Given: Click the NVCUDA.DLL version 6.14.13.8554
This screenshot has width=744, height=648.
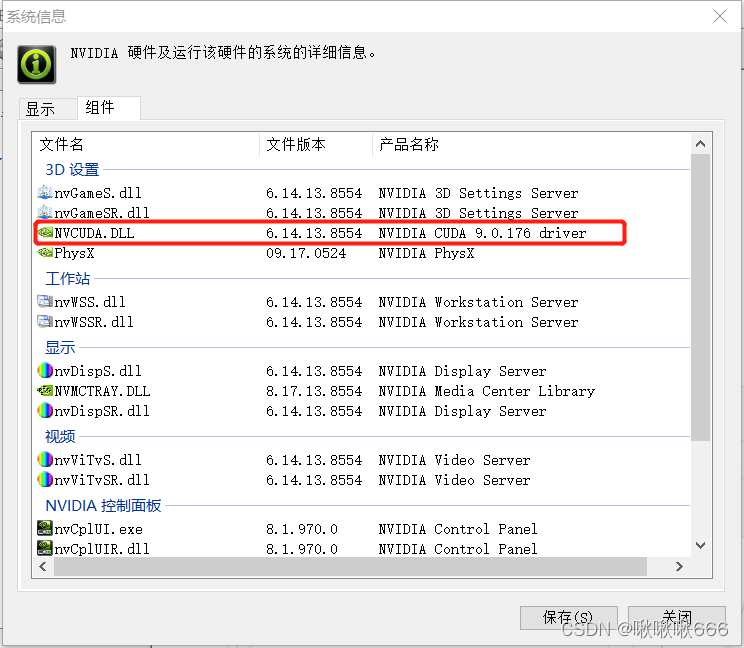Looking at the screenshot, I should pyautogui.click(x=314, y=233).
